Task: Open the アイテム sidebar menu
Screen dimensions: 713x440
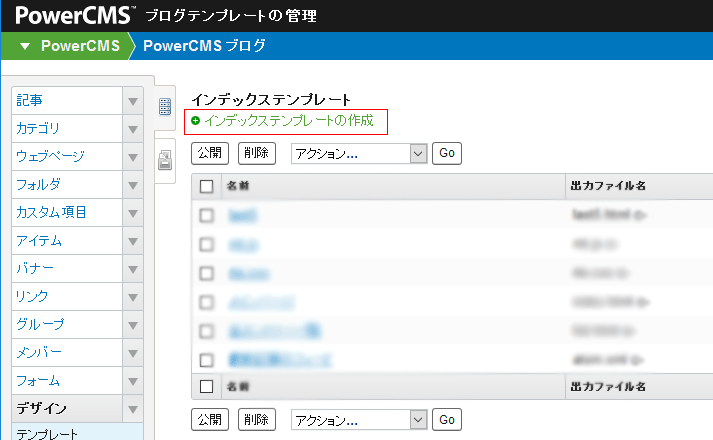Action: 67,241
